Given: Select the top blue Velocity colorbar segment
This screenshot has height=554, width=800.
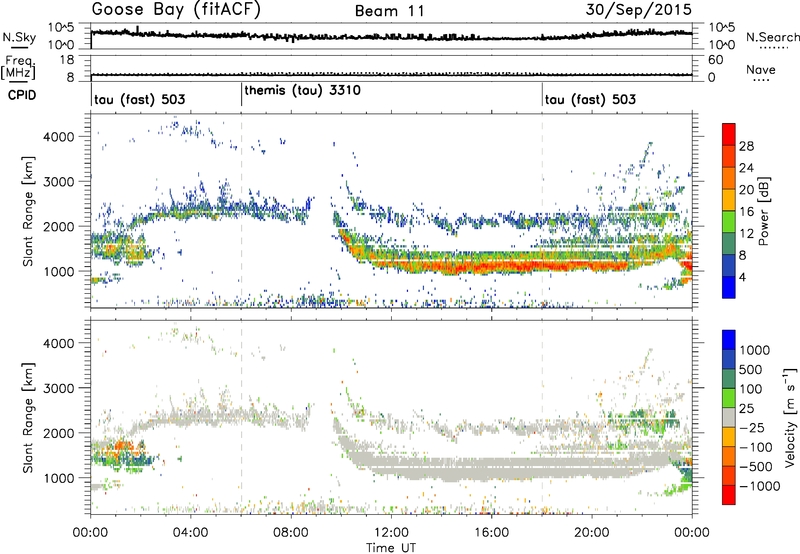Looking at the screenshot, I should pyautogui.click(x=729, y=338).
